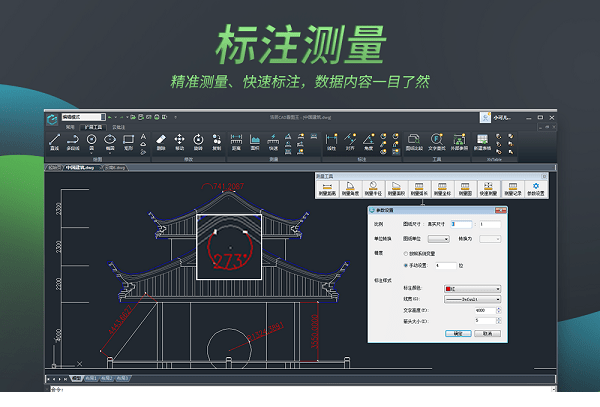Screen dimensions: 600x407
Task: Open the annotation color (标注颜色) dropdown
Action: [472, 289]
